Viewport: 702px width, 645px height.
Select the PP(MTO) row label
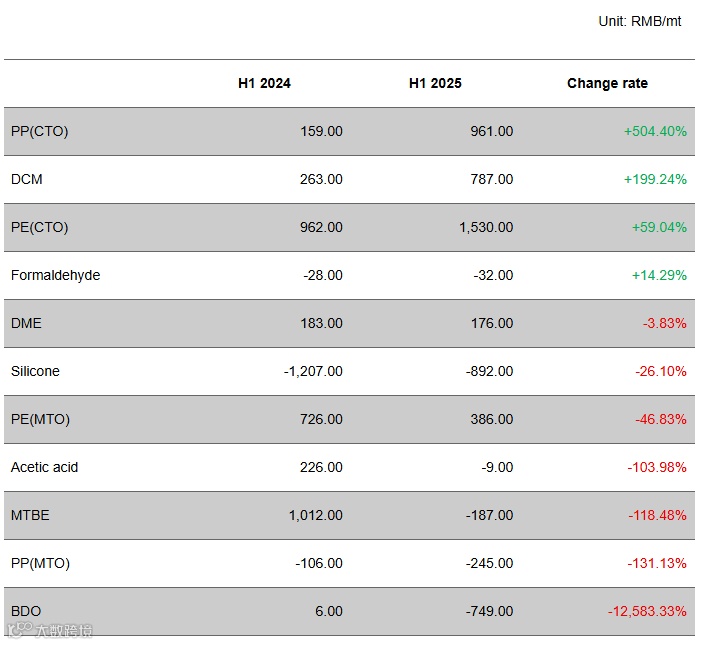(x=40, y=563)
